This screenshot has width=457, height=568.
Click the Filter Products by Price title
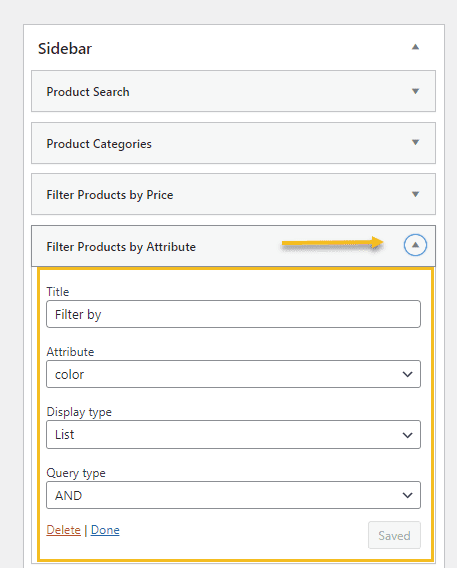pyautogui.click(x=110, y=195)
